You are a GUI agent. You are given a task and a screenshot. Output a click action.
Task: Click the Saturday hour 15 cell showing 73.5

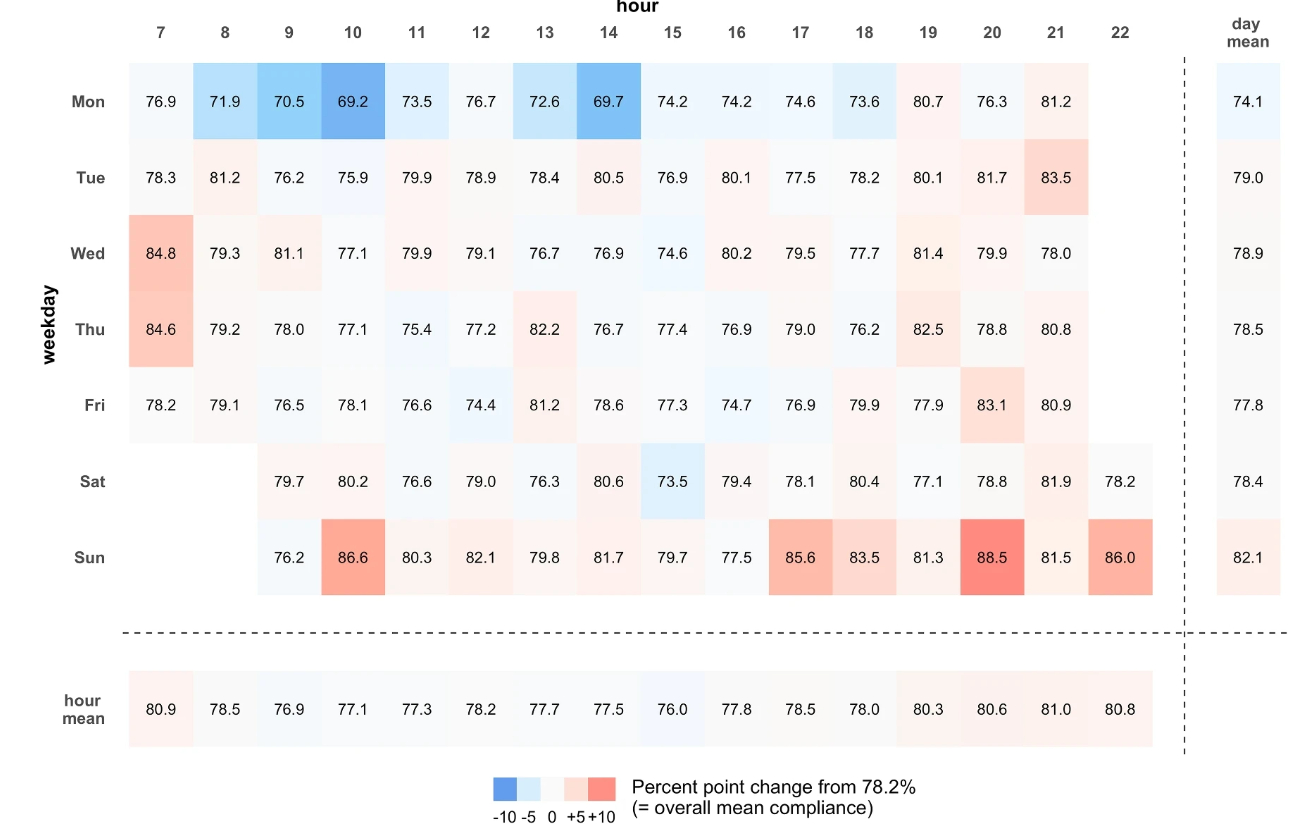click(x=672, y=482)
